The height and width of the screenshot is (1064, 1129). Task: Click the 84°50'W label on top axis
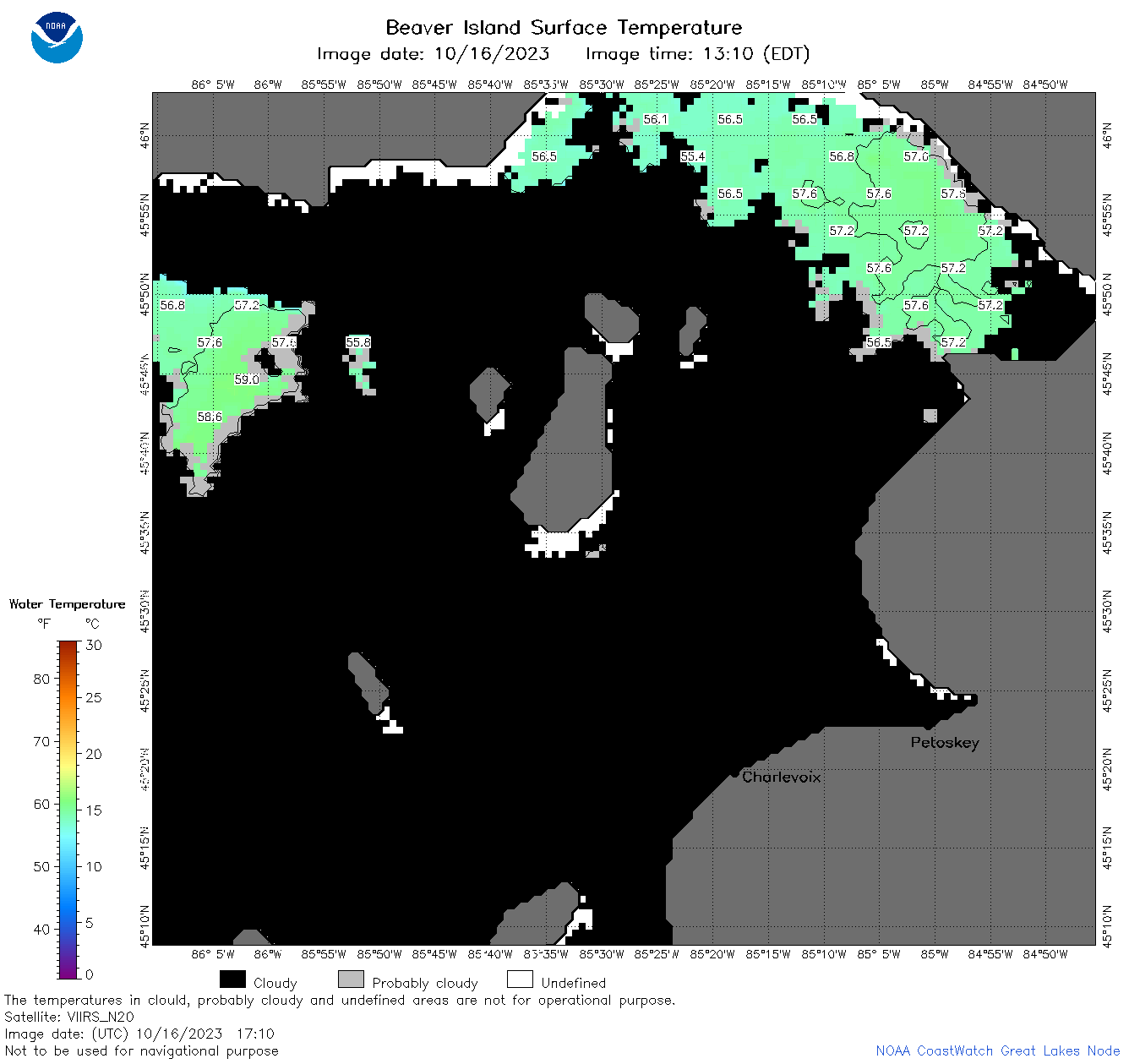[x=1045, y=85]
